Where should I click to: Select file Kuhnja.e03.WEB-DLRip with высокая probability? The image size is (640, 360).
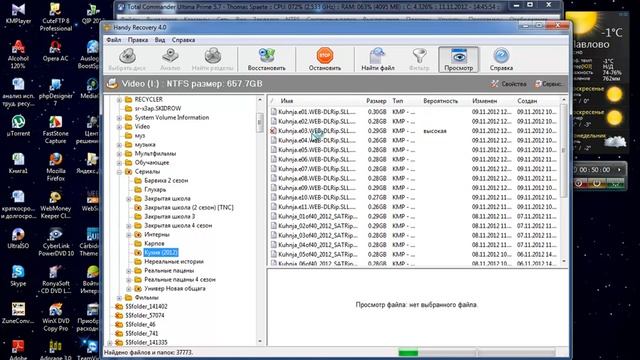pos(317,131)
